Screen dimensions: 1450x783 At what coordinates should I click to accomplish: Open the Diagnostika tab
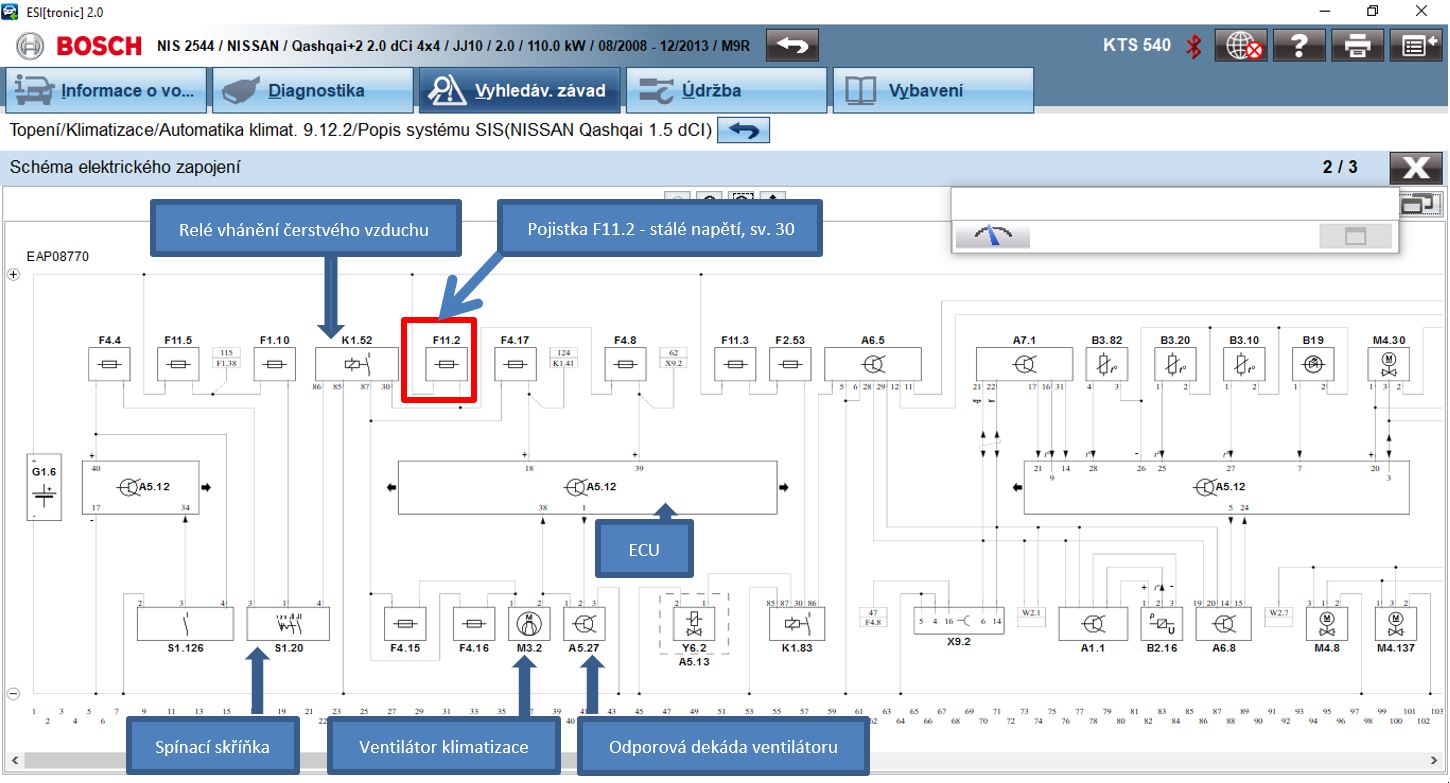pos(313,91)
